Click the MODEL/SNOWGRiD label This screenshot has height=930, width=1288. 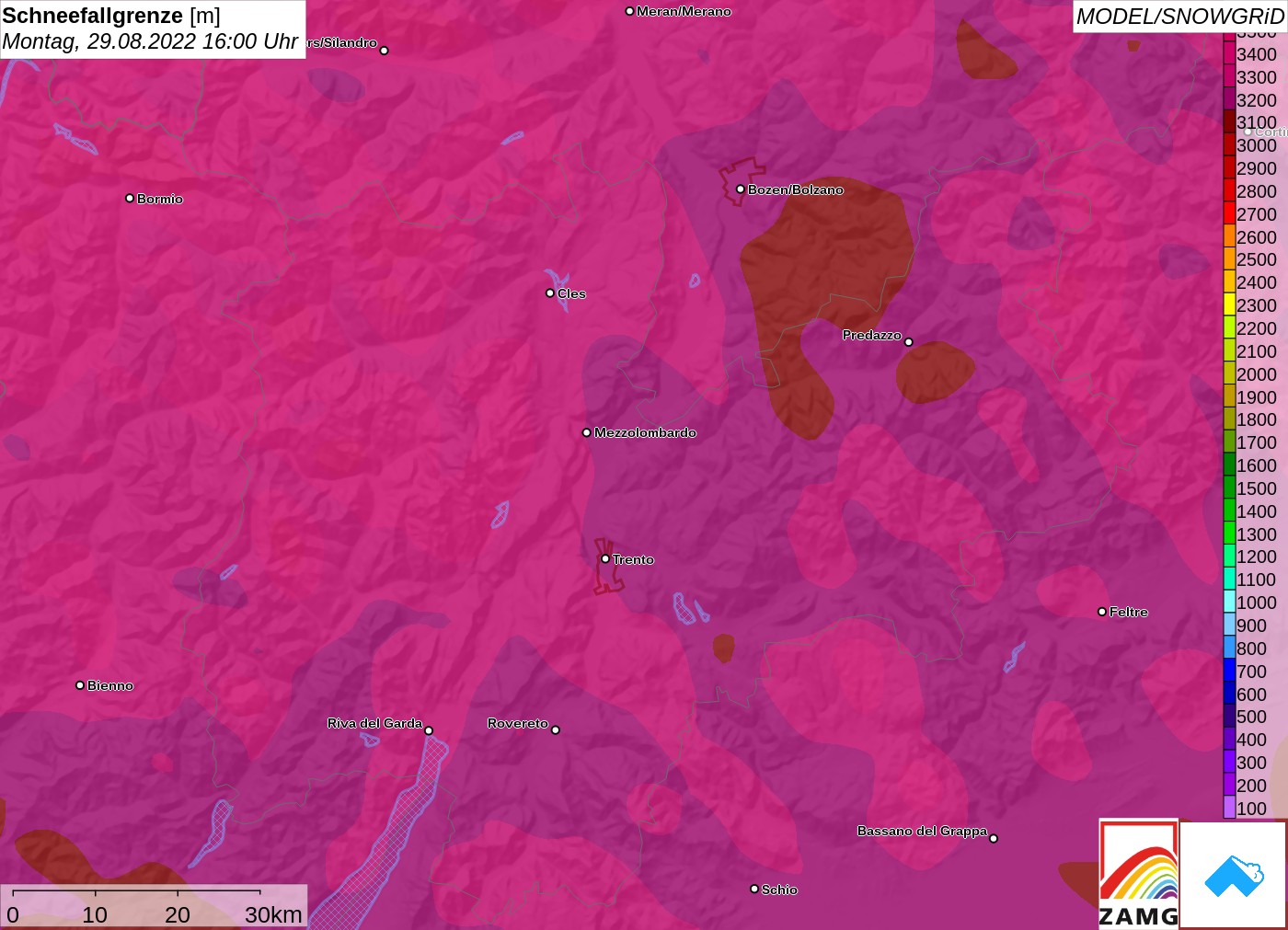point(1180,17)
